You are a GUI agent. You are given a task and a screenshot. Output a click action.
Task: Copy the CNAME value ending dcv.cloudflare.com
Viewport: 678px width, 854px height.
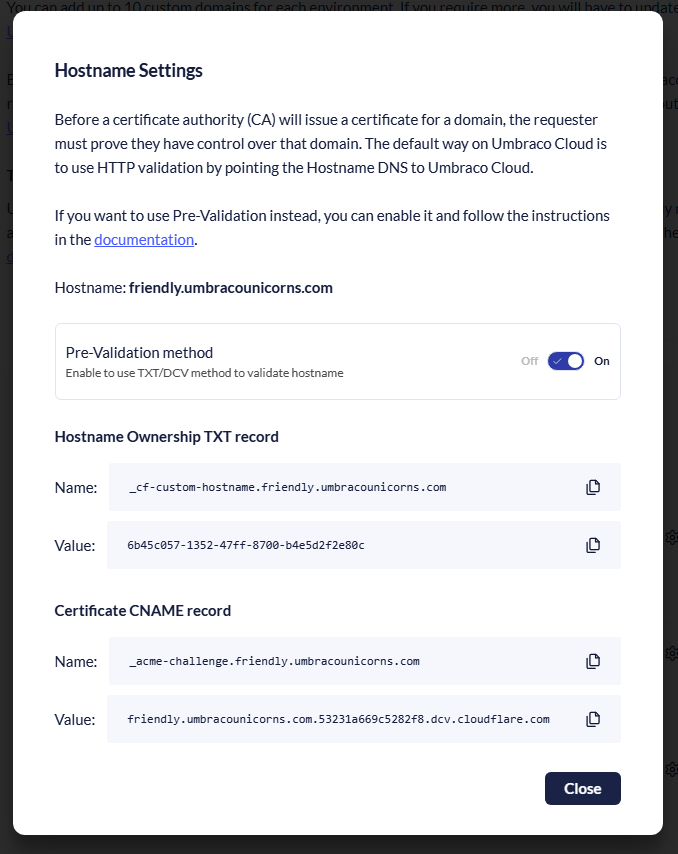593,719
